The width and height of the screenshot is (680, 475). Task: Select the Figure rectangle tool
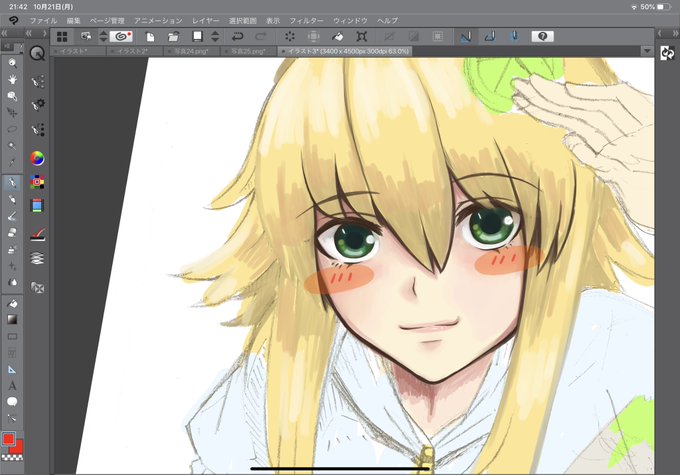[x=12, y=336]
